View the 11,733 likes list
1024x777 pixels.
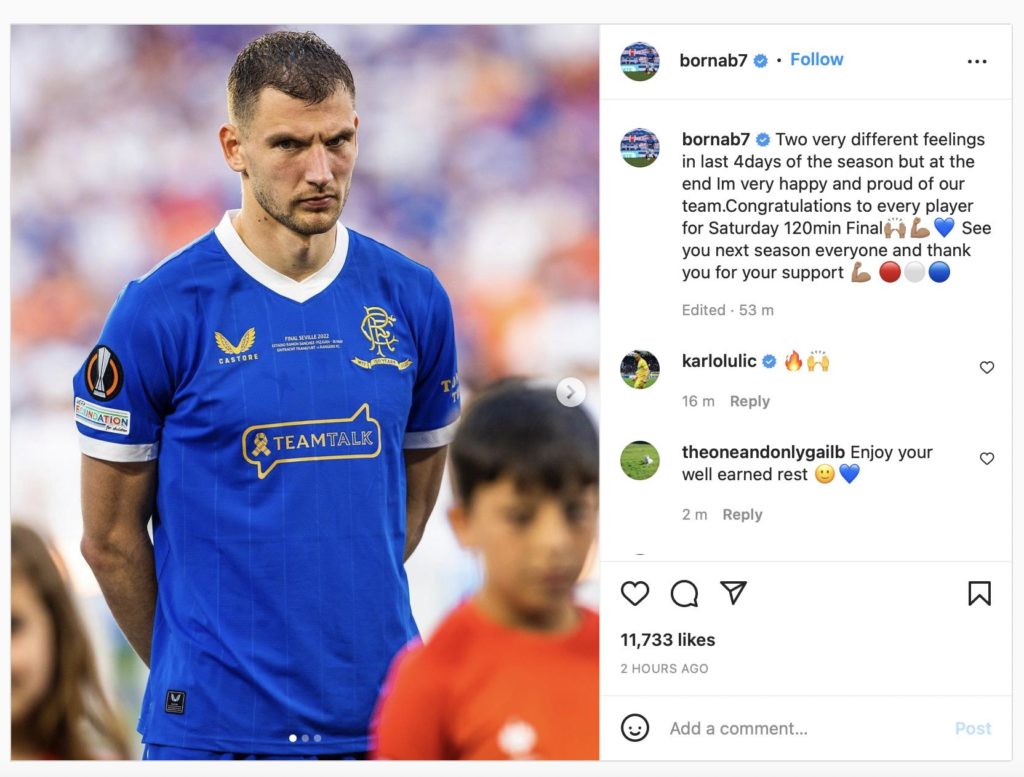(x=667, y=640)
